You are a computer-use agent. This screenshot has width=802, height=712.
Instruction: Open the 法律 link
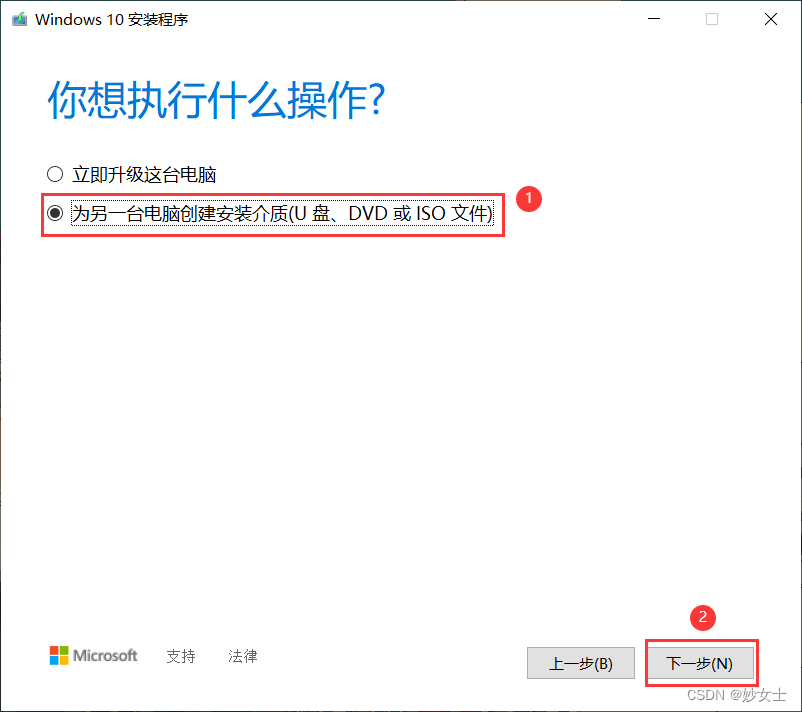[242, 656]
